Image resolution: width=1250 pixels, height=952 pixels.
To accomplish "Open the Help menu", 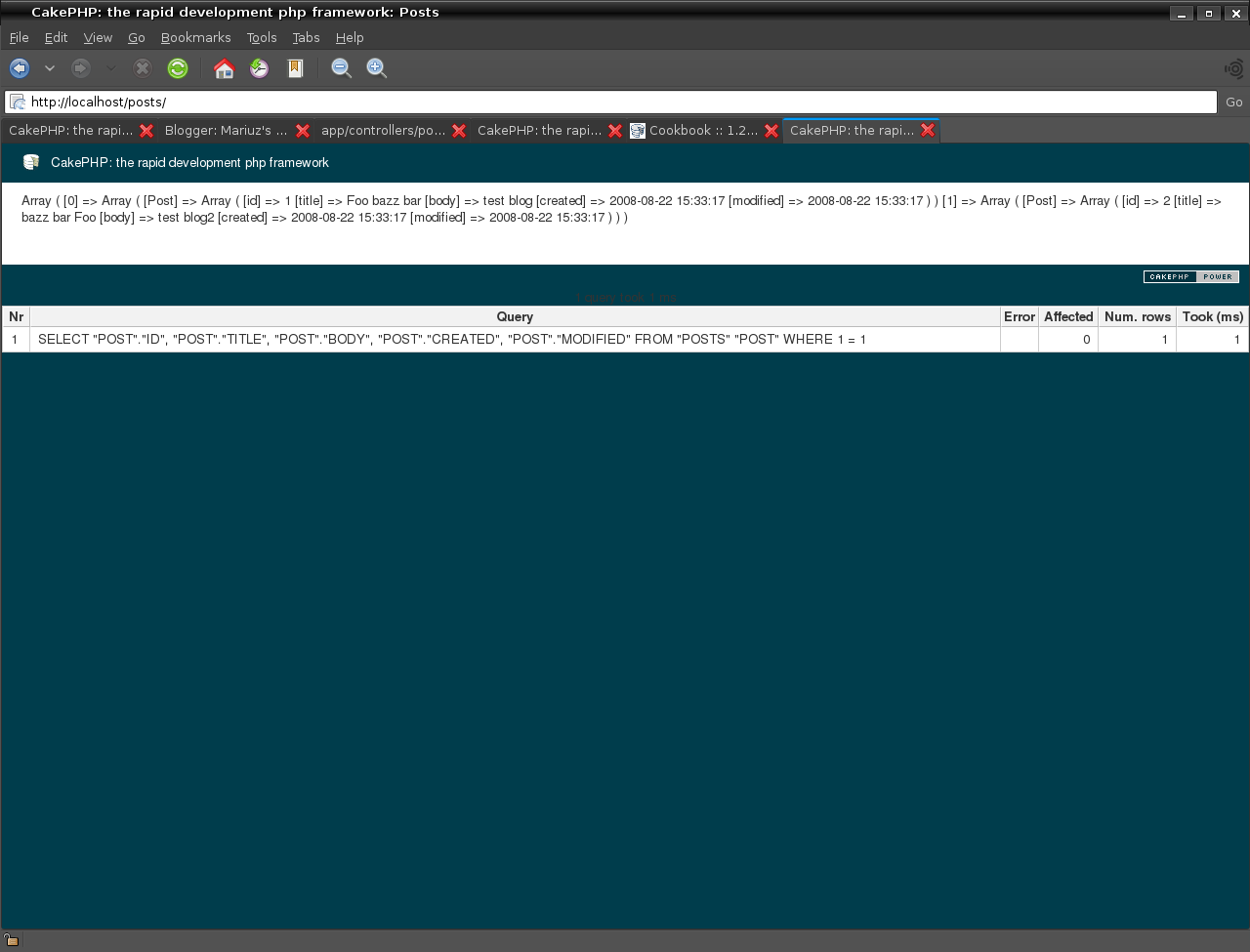I will pos(350,37).
